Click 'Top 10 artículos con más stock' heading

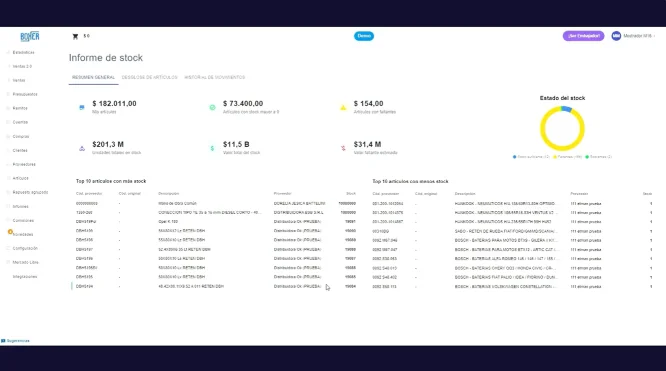pos(111,181)
